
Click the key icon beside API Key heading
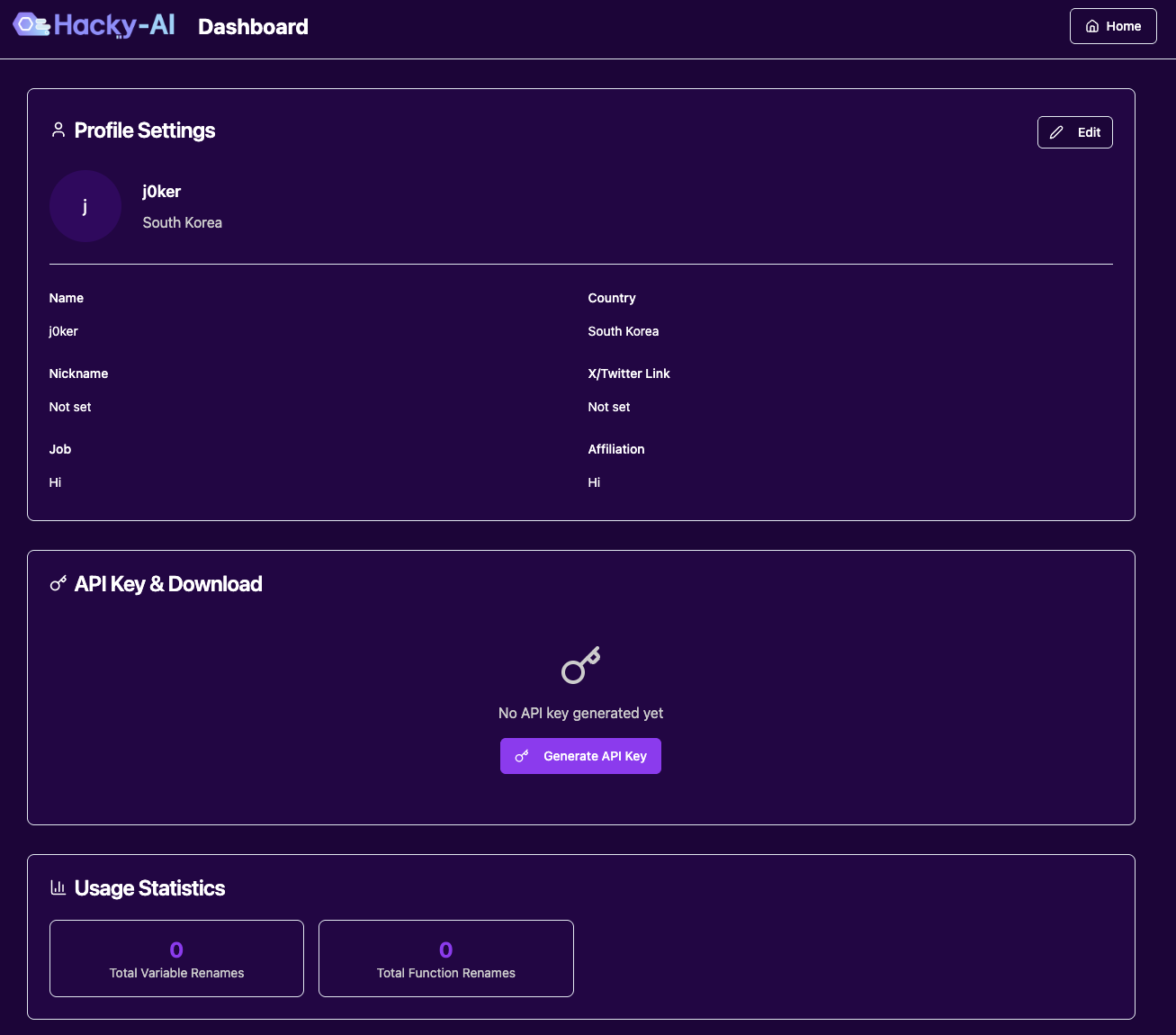coord(58,584)
